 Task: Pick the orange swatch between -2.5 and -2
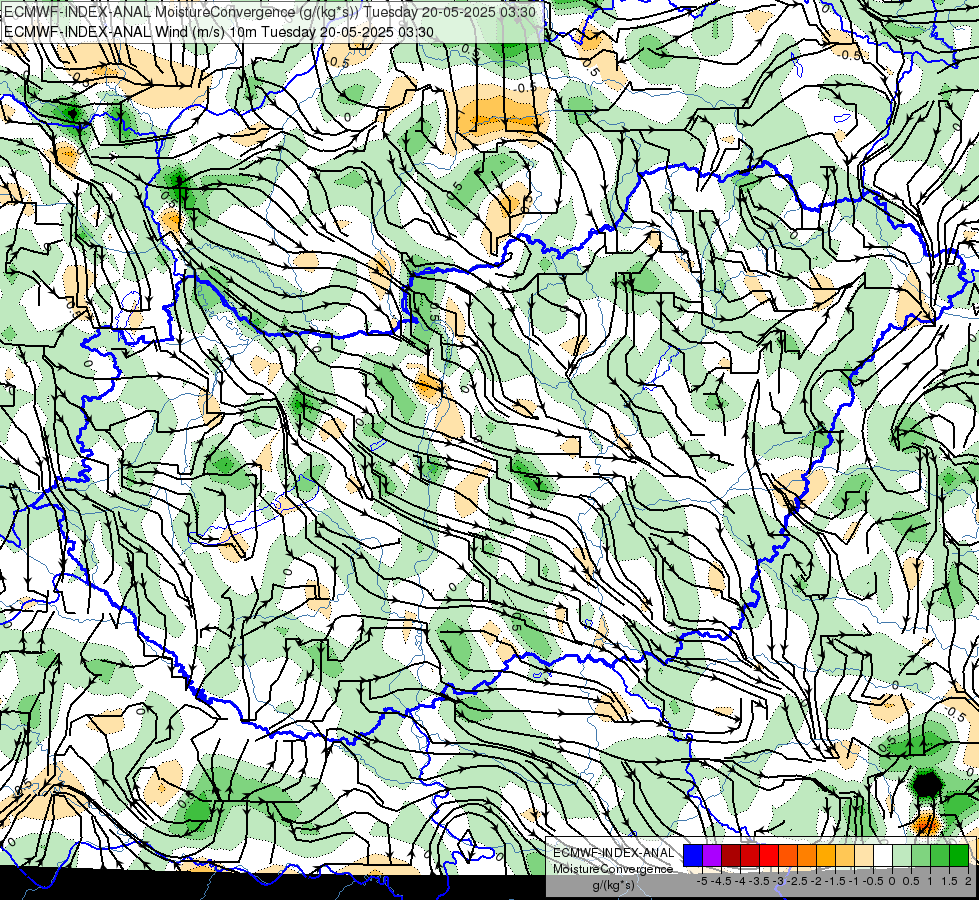(x=807, y=856)
